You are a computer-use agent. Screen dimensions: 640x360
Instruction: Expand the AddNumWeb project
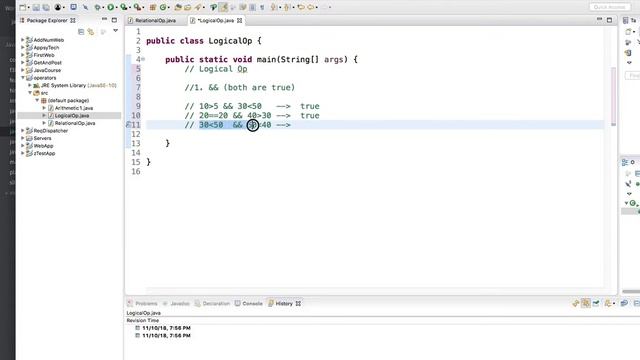[22, 40]
